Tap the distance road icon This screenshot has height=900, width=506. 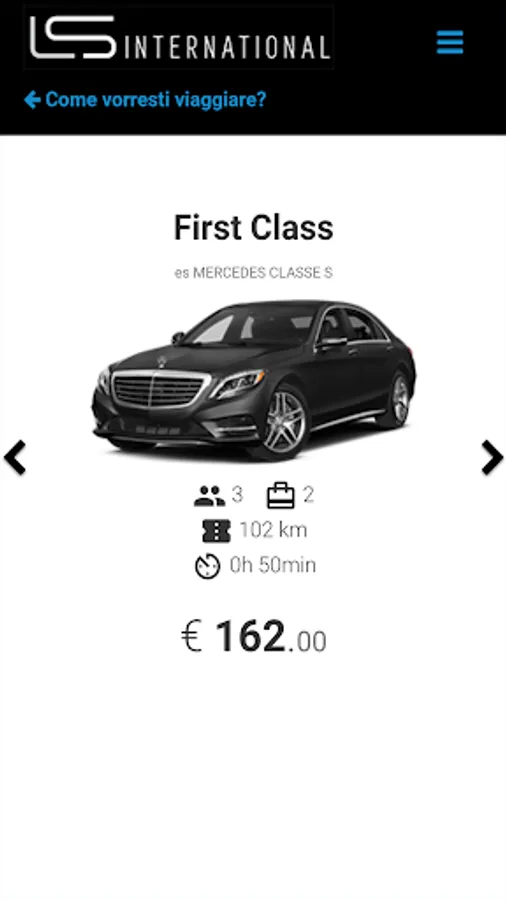(216, 531)
